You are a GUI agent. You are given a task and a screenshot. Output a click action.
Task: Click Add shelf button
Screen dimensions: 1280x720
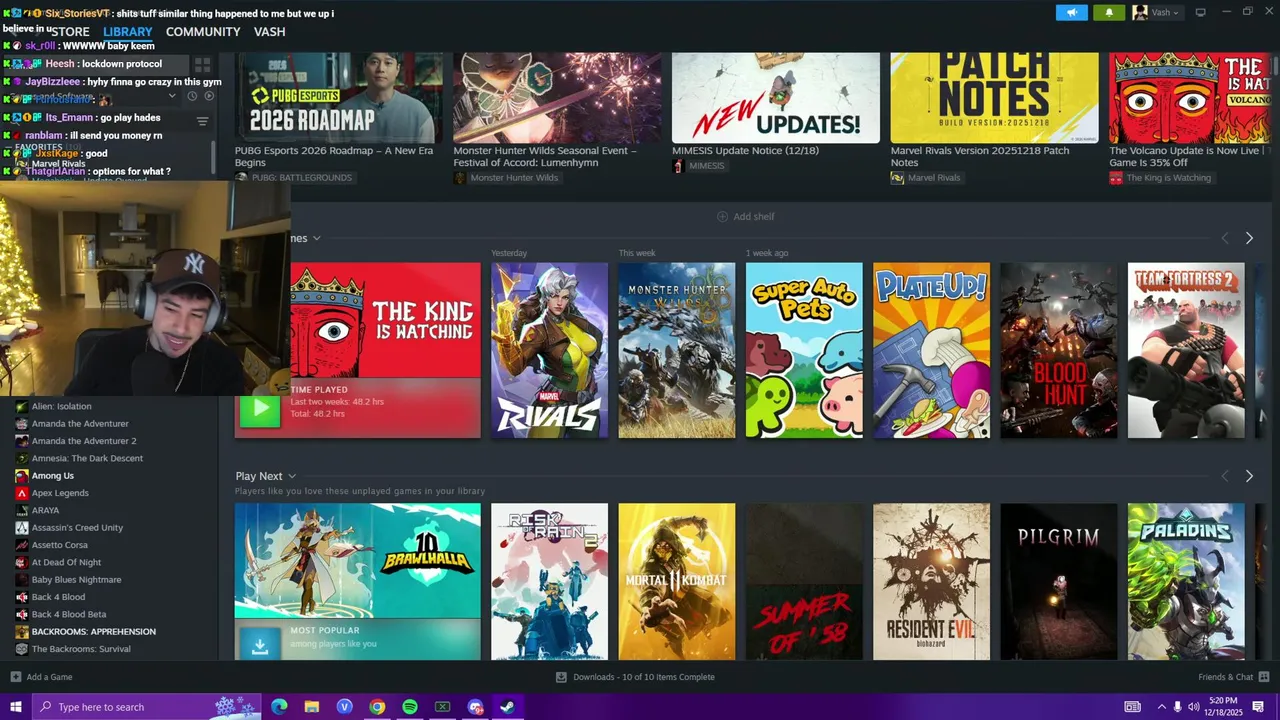tap(745, 217)
